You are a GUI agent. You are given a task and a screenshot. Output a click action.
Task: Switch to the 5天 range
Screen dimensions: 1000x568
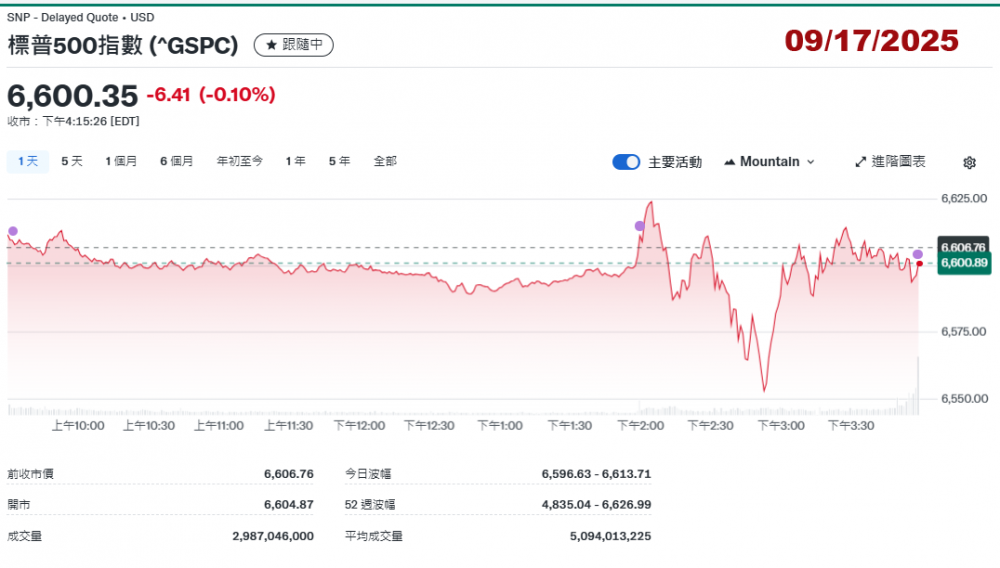point(72,161)
